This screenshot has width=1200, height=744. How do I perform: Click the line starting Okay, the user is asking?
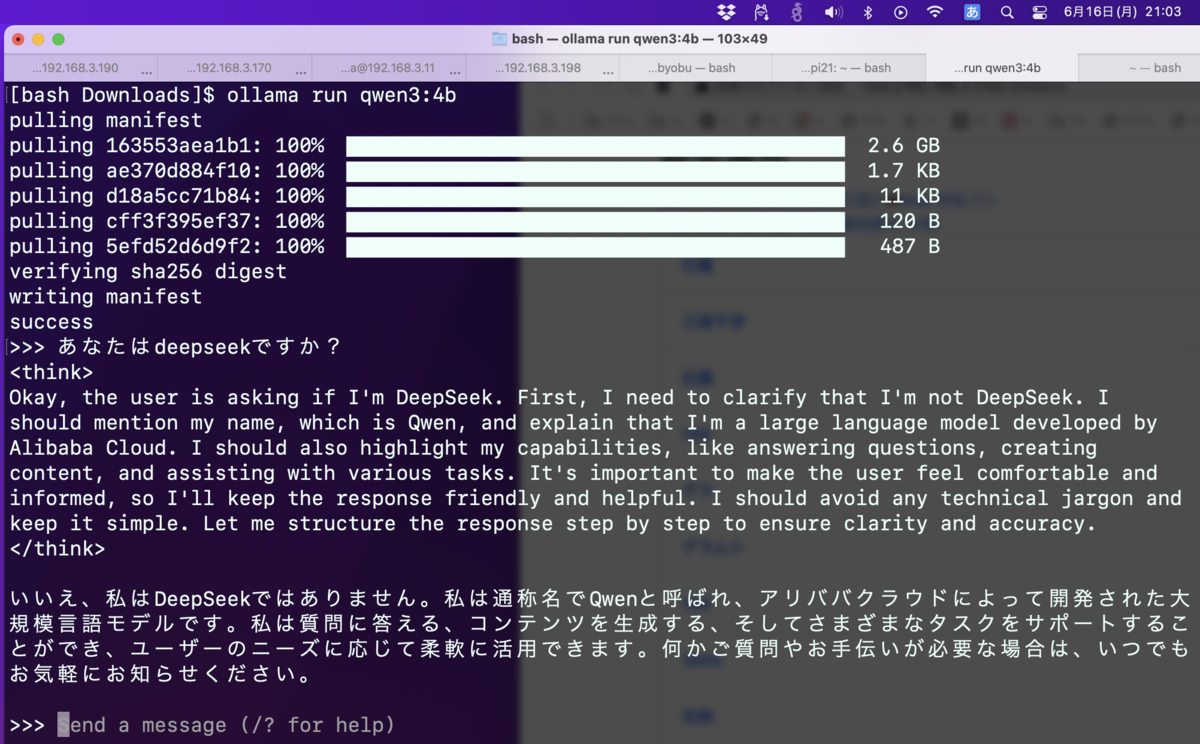[x=559, y=397]
